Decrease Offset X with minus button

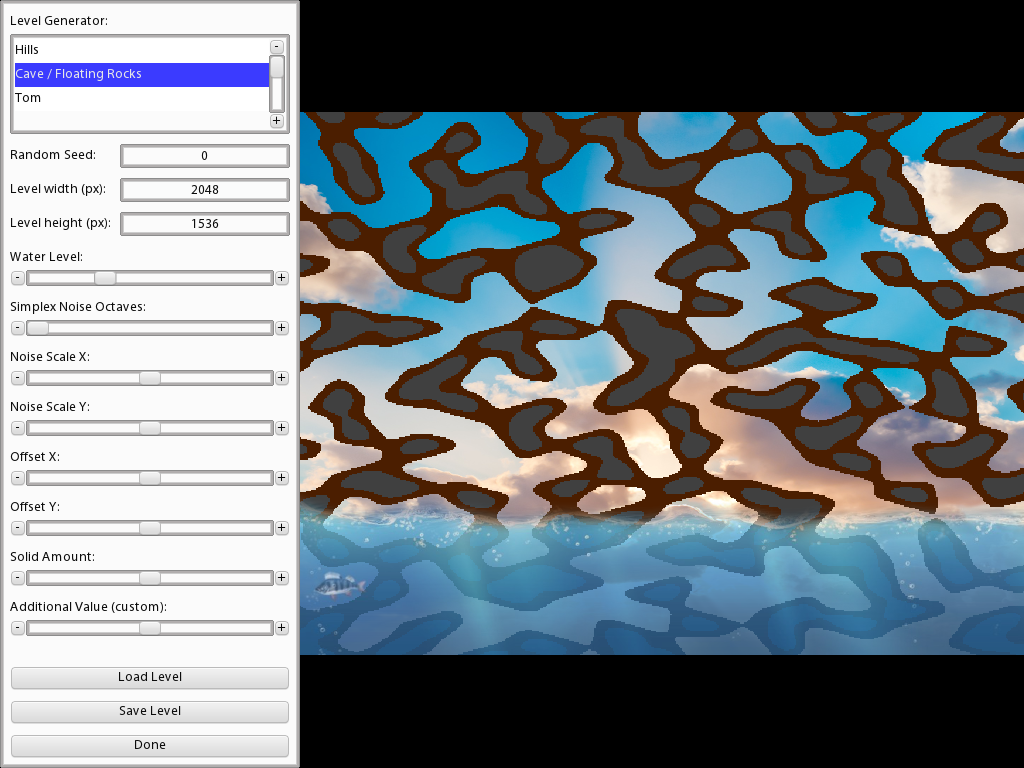click(17, 478)
